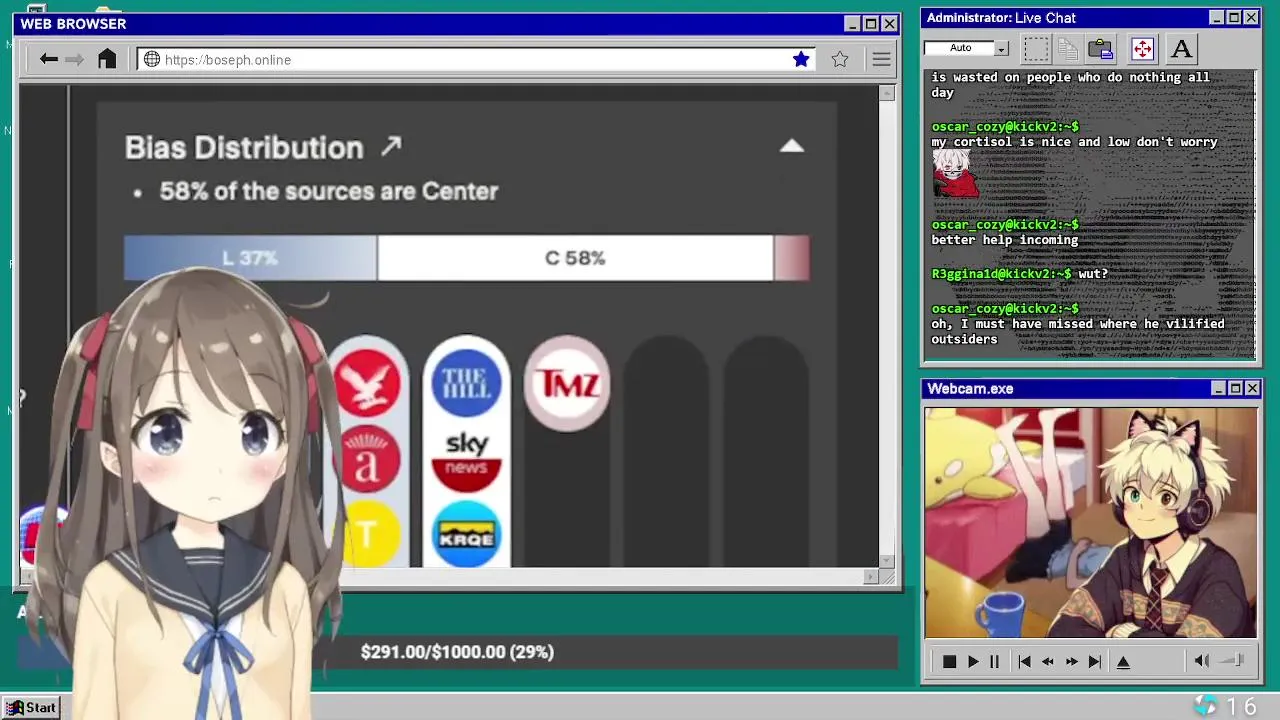Click the paste clipboard icon in Live Chat

coord(1101,48)
